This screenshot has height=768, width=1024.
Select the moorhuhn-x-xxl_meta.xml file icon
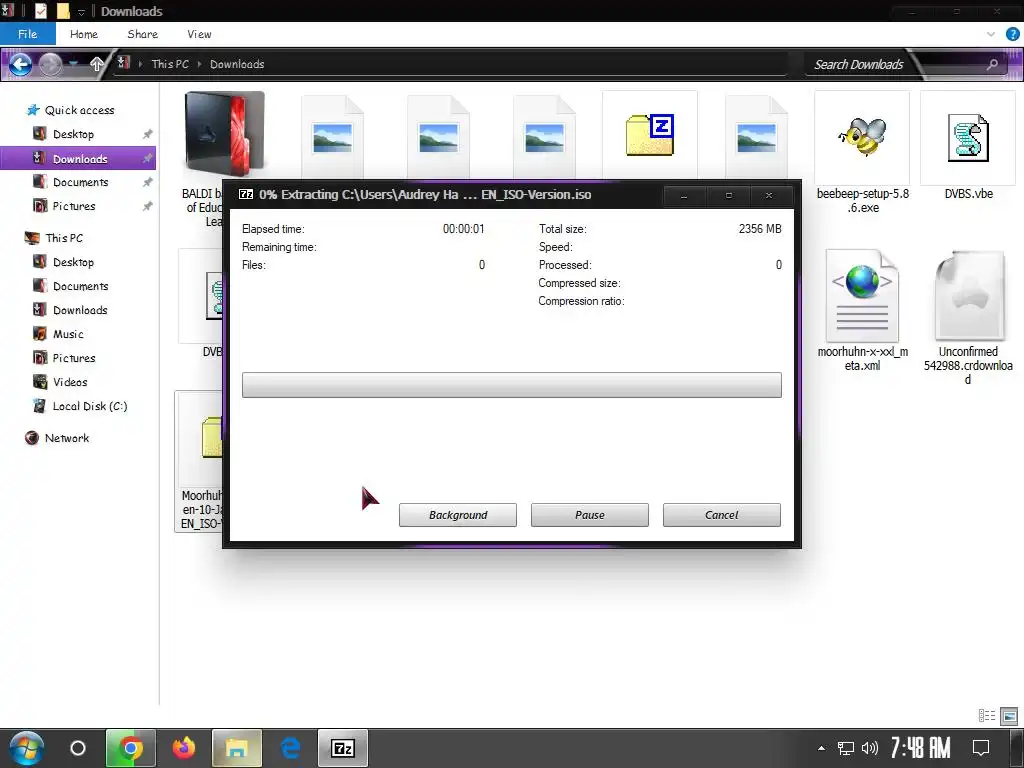tap(862, 296)
